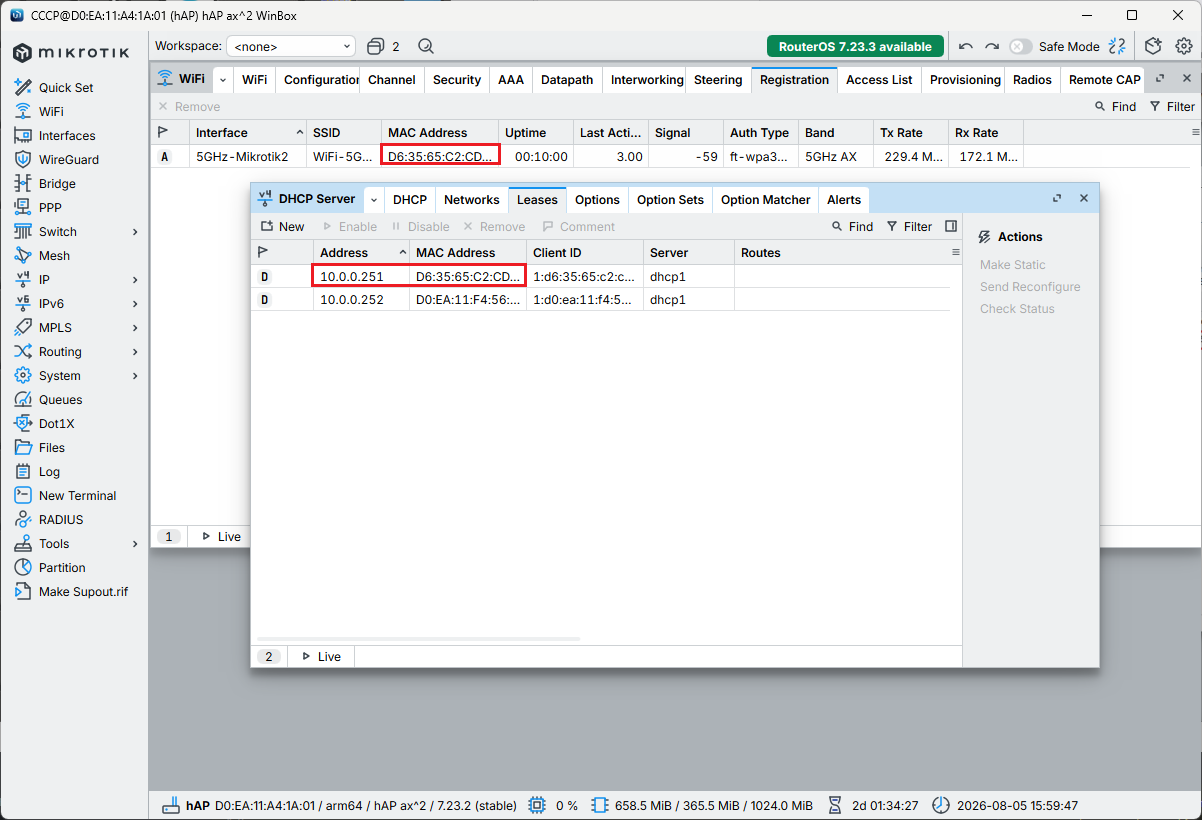Sort leases by the Address column header
The image size is (1202, 820).
361,253
